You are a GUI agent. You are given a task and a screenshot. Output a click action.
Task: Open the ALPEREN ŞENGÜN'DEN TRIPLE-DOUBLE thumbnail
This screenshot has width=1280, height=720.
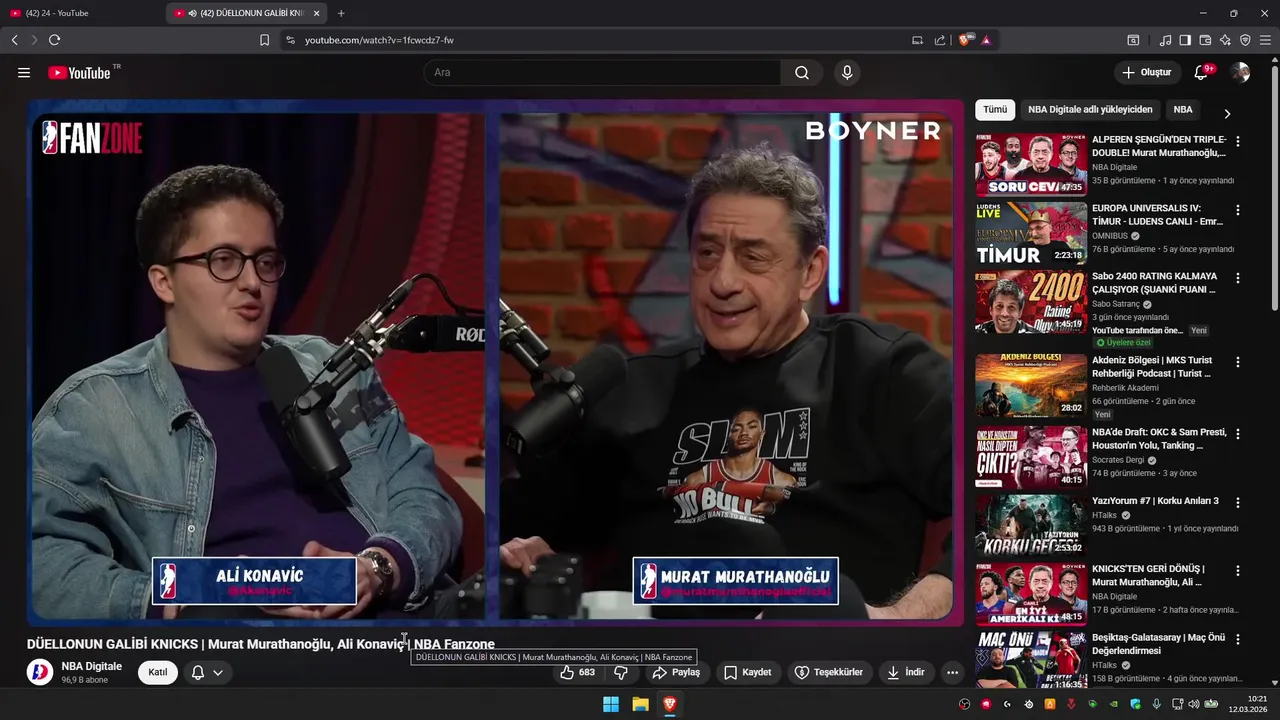(x=1031, y=165)
